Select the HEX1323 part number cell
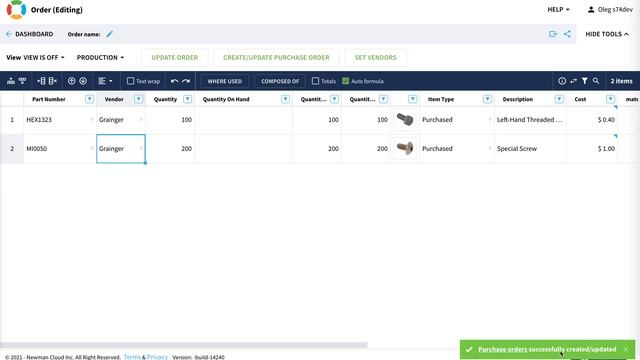640x360 pixels. (60, 120)
